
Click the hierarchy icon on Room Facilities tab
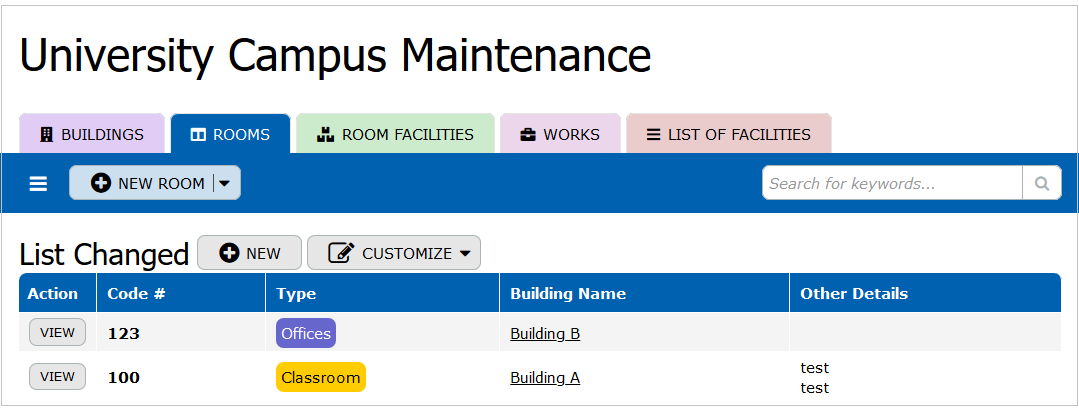click(x=324, y=135)
